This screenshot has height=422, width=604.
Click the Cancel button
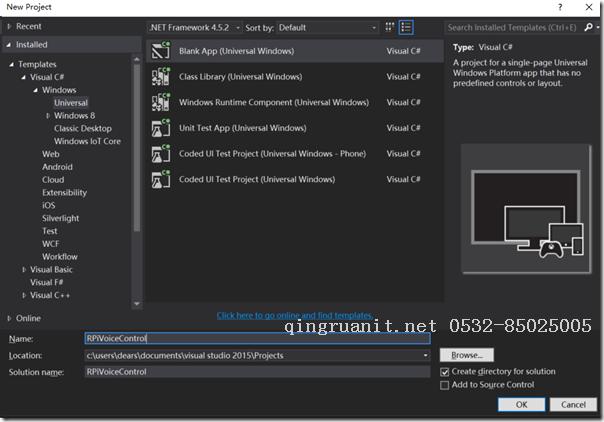coord(573,405)
